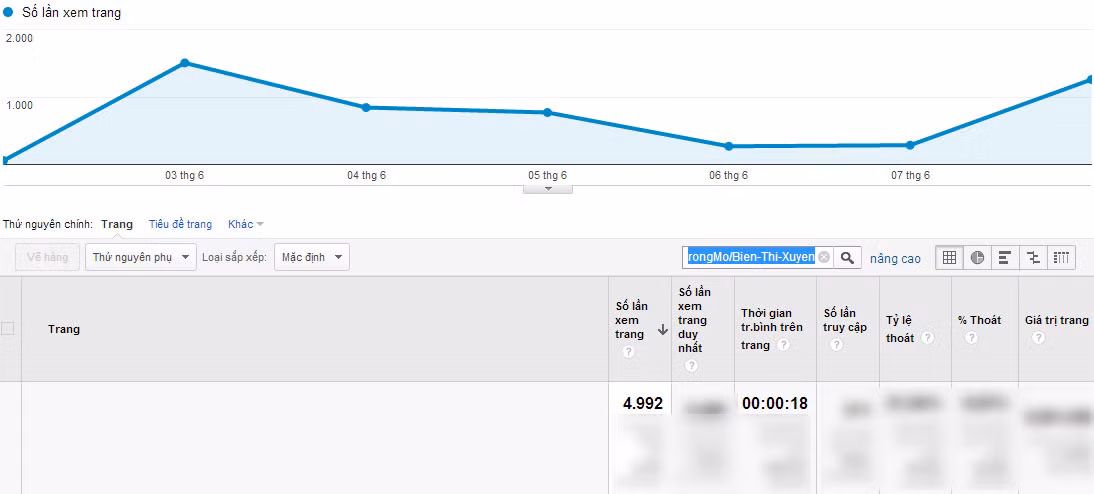Open help for Giá trị trang
This screenshot has width=1094, height=494.
[x=1038, y=338]
